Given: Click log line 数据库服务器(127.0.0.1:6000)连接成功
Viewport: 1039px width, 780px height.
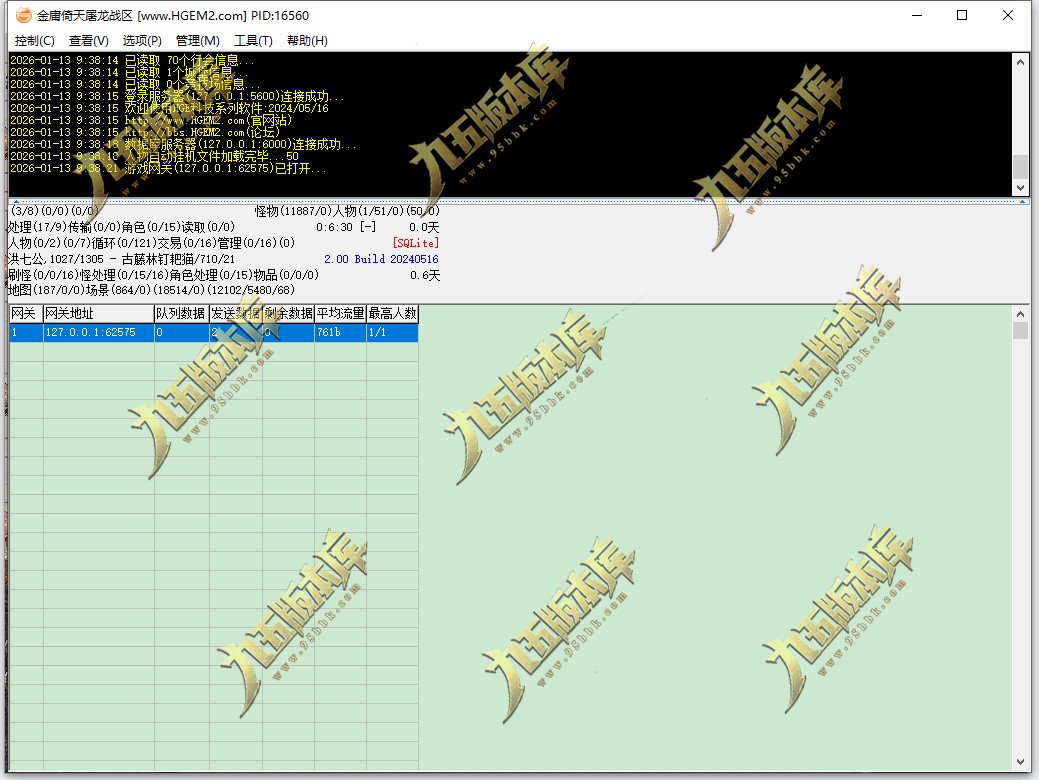Looking at the screenshot, I should click(x=184, y=144).
